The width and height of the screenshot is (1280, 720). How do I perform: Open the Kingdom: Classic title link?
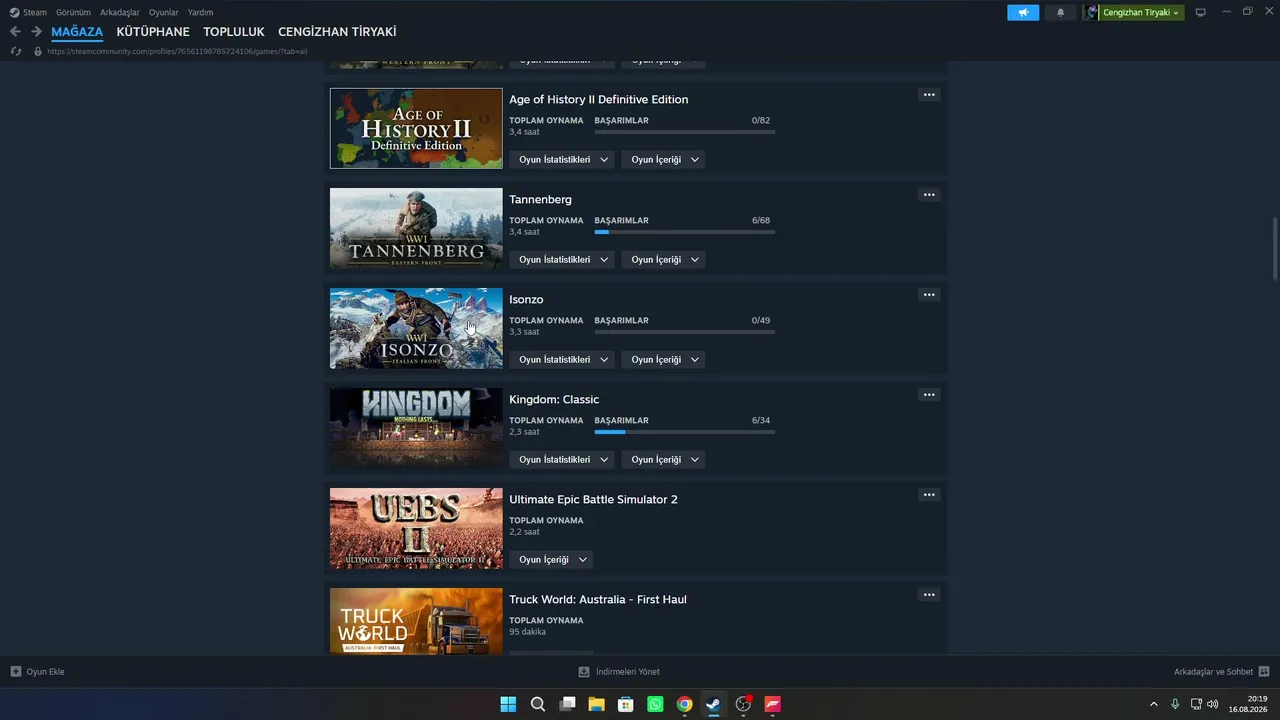(x=554, y=400)
